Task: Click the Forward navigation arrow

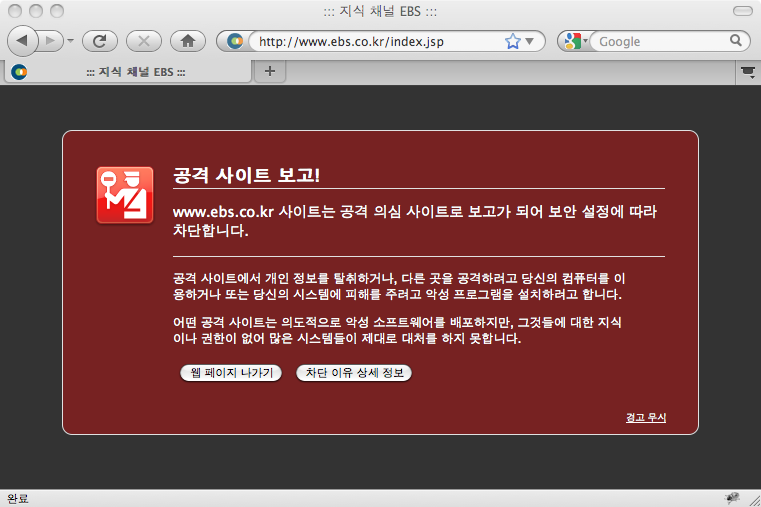Action: [51, 41]
